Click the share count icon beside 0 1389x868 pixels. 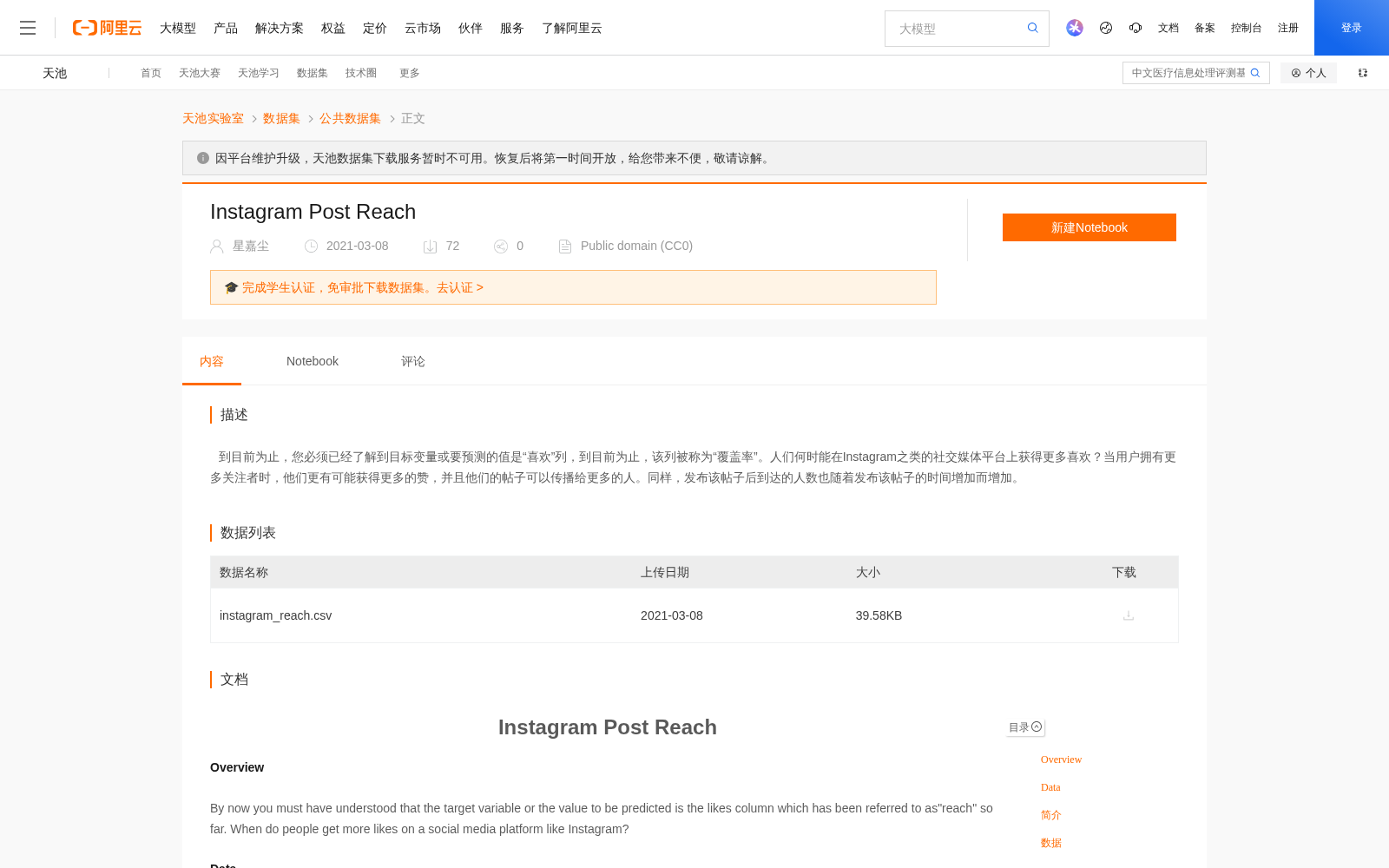(x=501, y=247)
